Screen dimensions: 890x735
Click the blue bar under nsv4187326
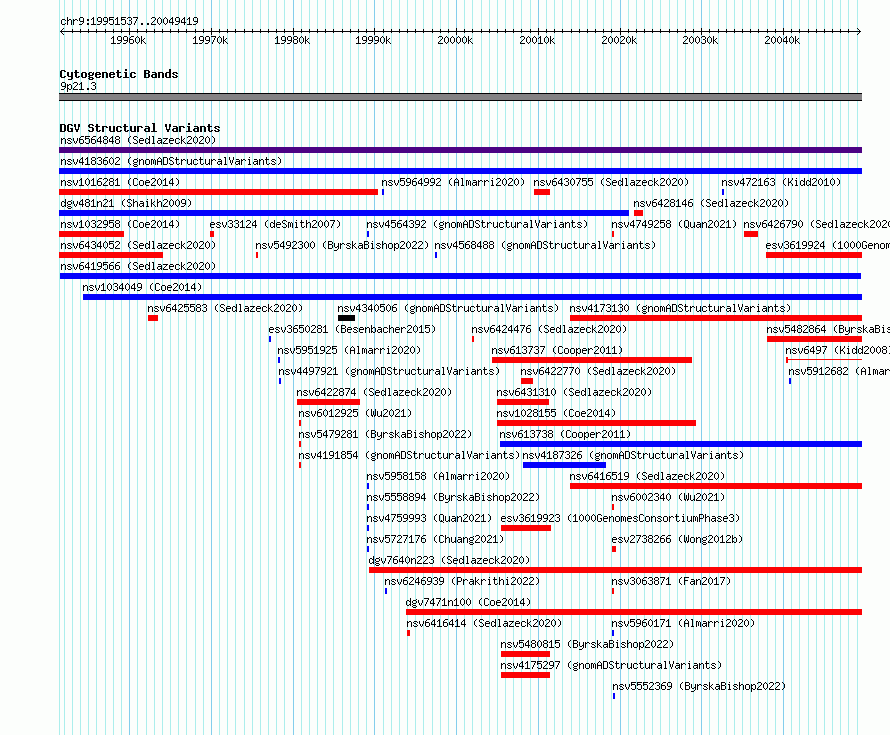click(564, 465)
